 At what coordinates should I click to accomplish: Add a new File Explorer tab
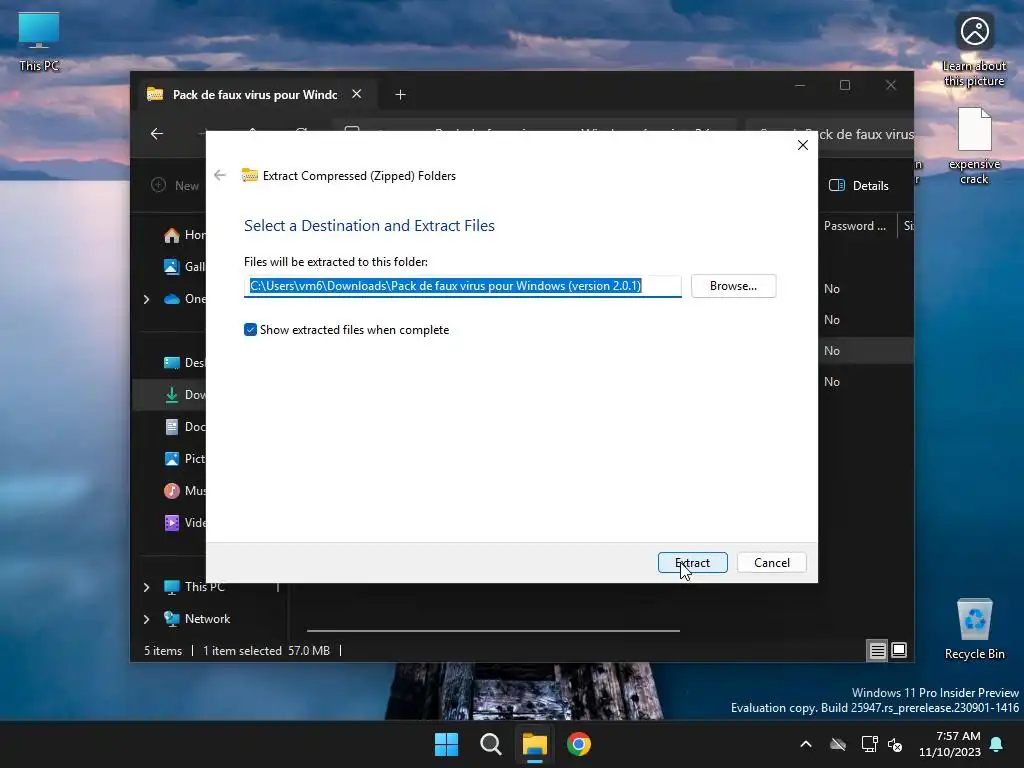400,95
